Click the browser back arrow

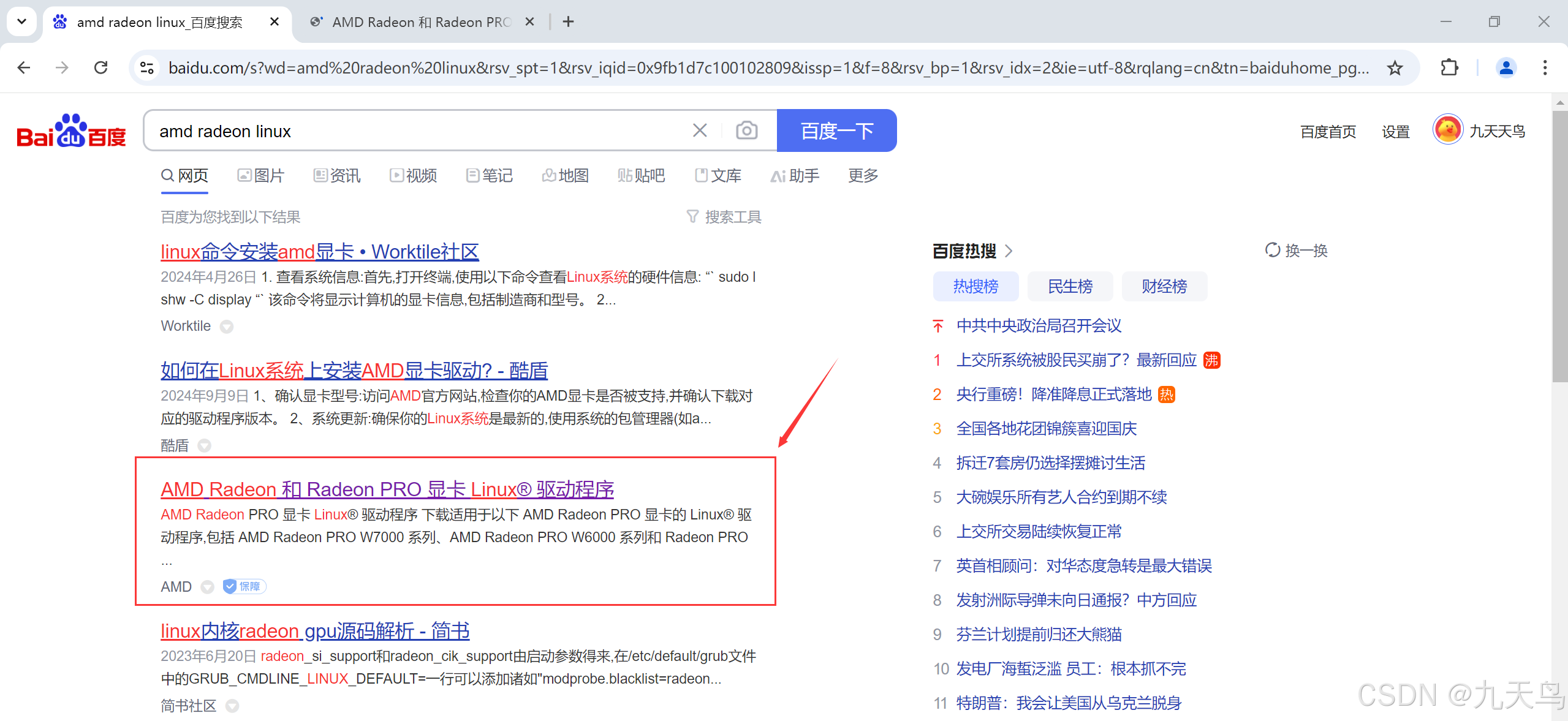click(24, 67)
